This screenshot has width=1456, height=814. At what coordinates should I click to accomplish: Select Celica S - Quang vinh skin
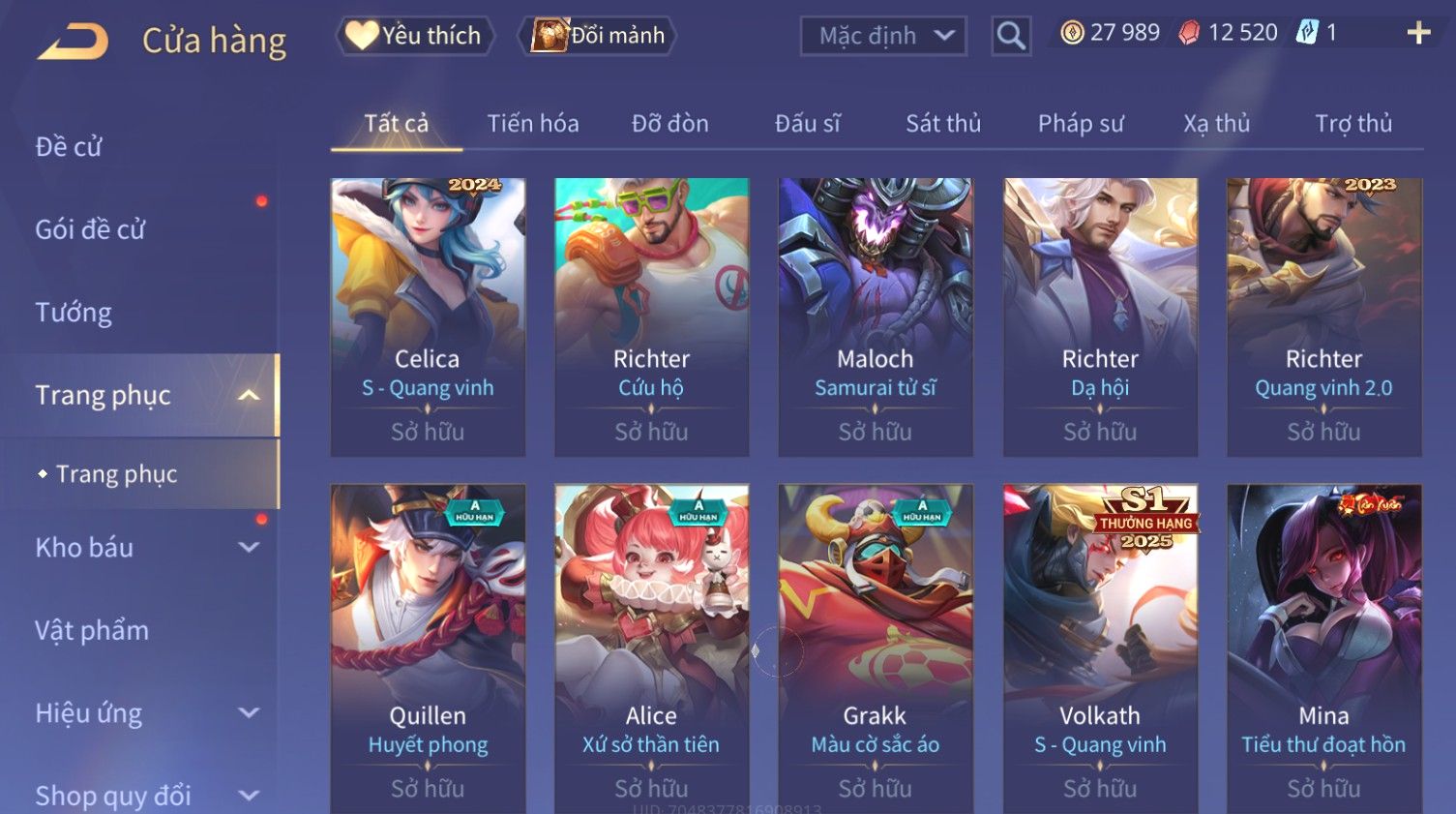point(428,317)
